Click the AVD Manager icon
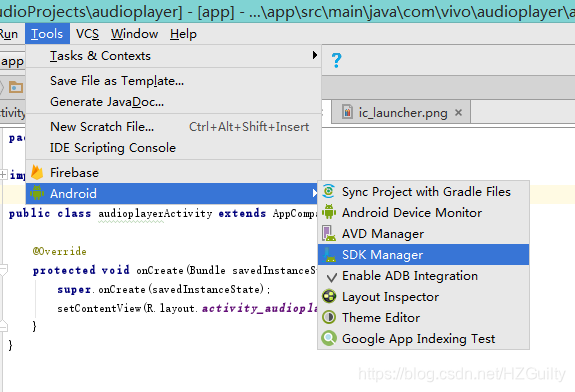The height and width of the screenshot is (392, 575). 329,233
